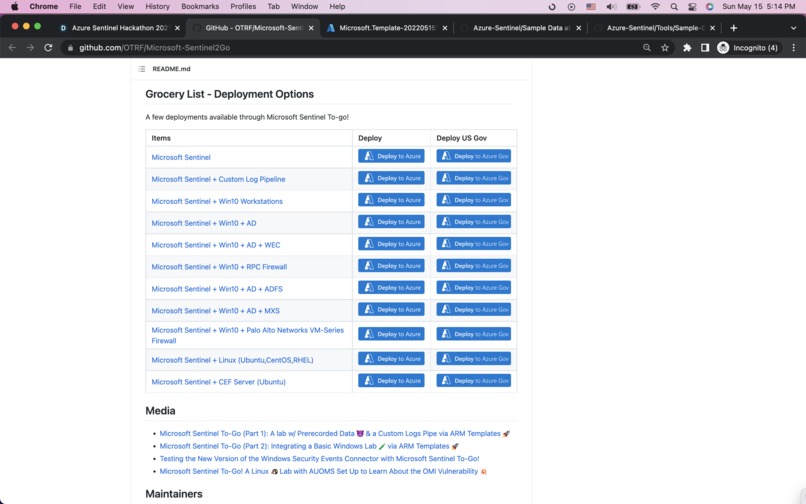Viewport: 806px width, 504px height.
Task: Click the browser forward arrow
Action: pos(30,48)
